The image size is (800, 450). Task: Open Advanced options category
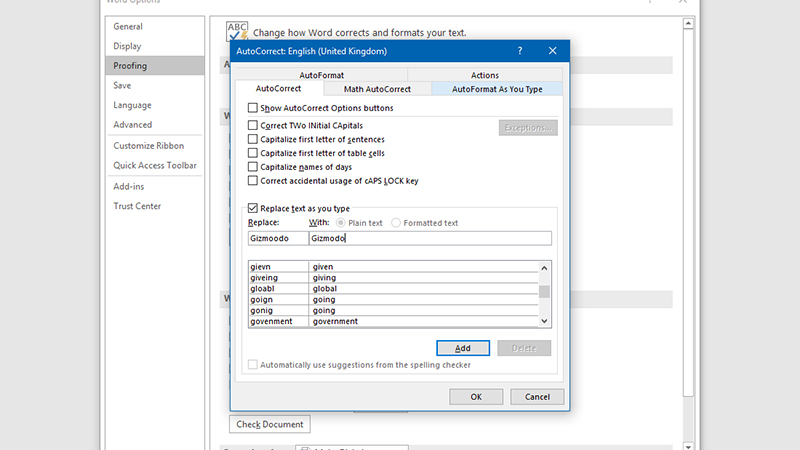click(x=155, y=124)
